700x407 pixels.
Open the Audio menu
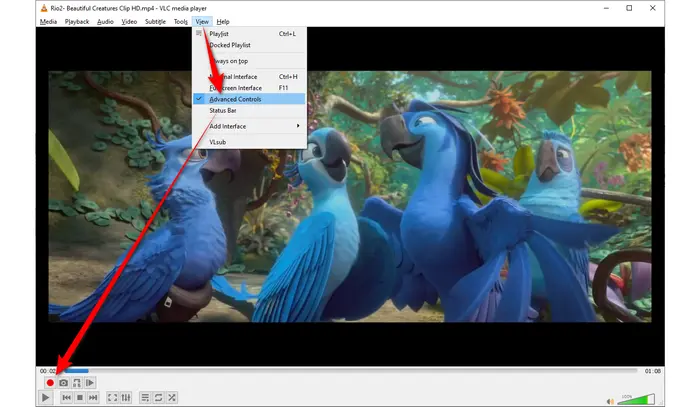105,21
